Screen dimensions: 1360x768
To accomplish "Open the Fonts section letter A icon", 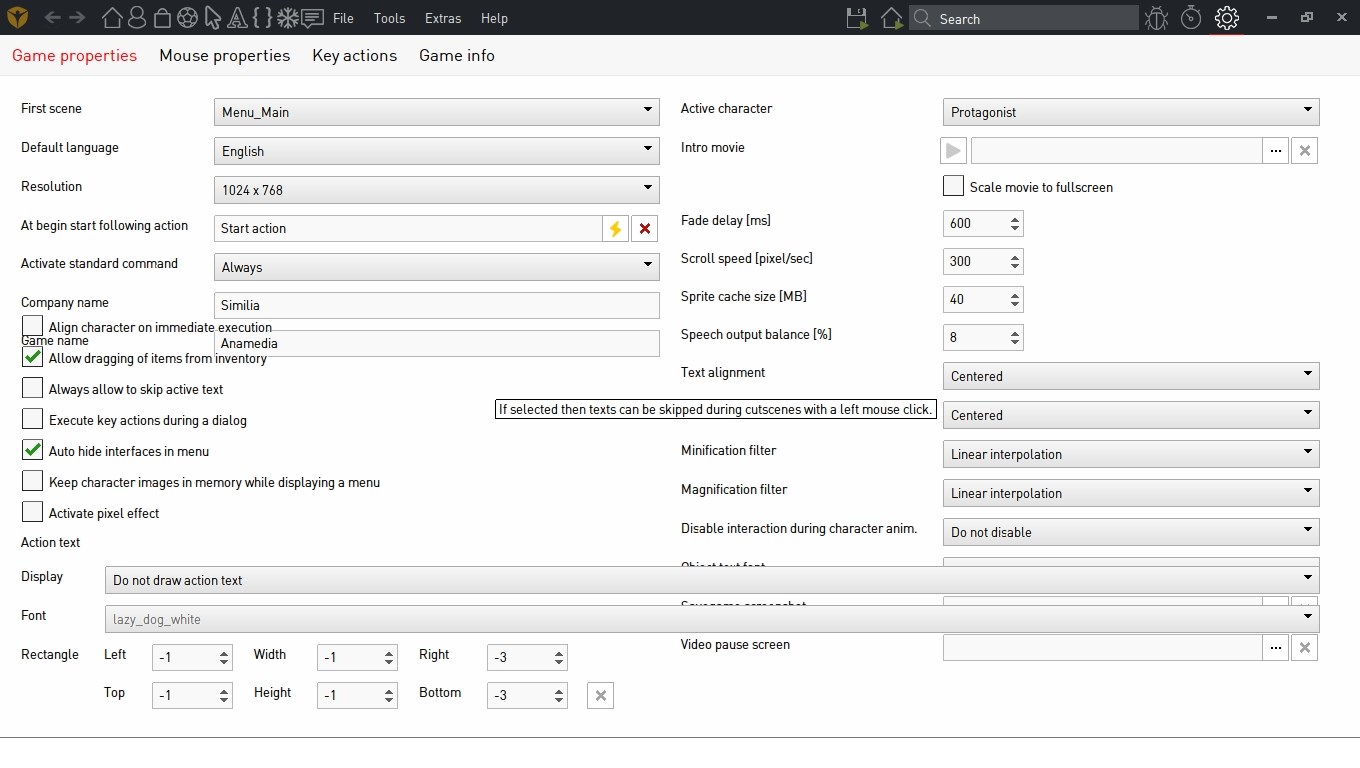I will click(x=237, y=18).
